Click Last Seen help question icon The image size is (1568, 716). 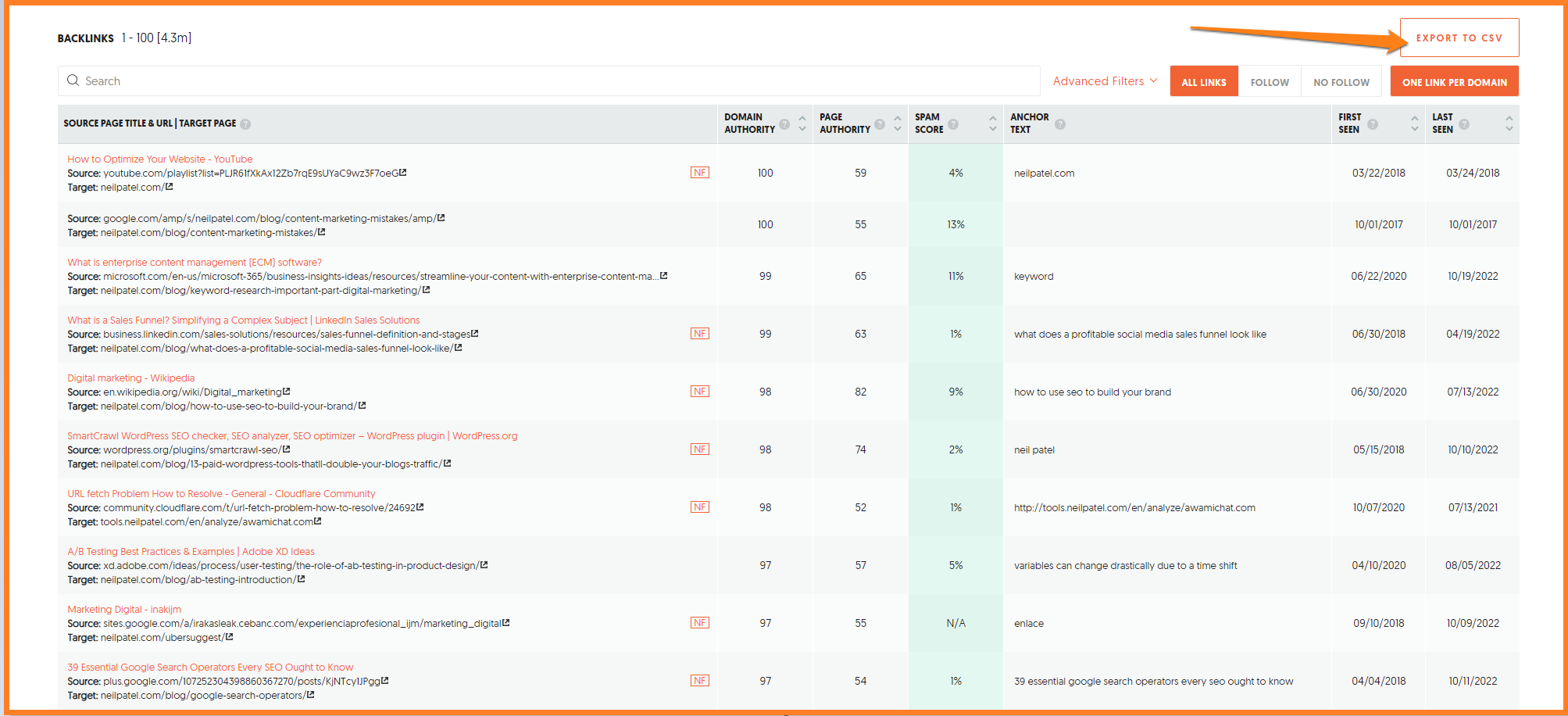click(x=1464, y=124)
